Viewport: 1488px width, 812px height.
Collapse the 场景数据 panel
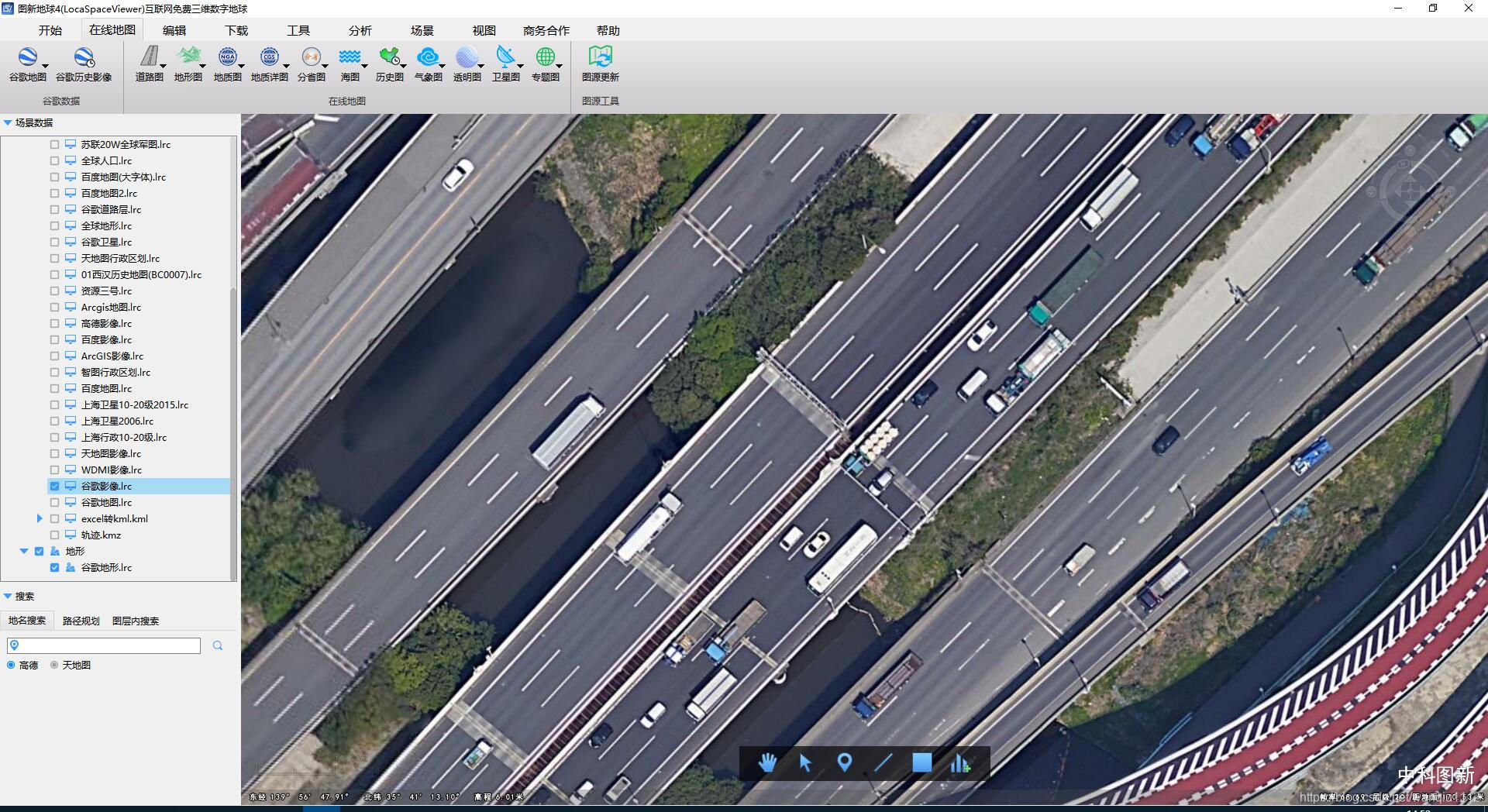point(8,122)
